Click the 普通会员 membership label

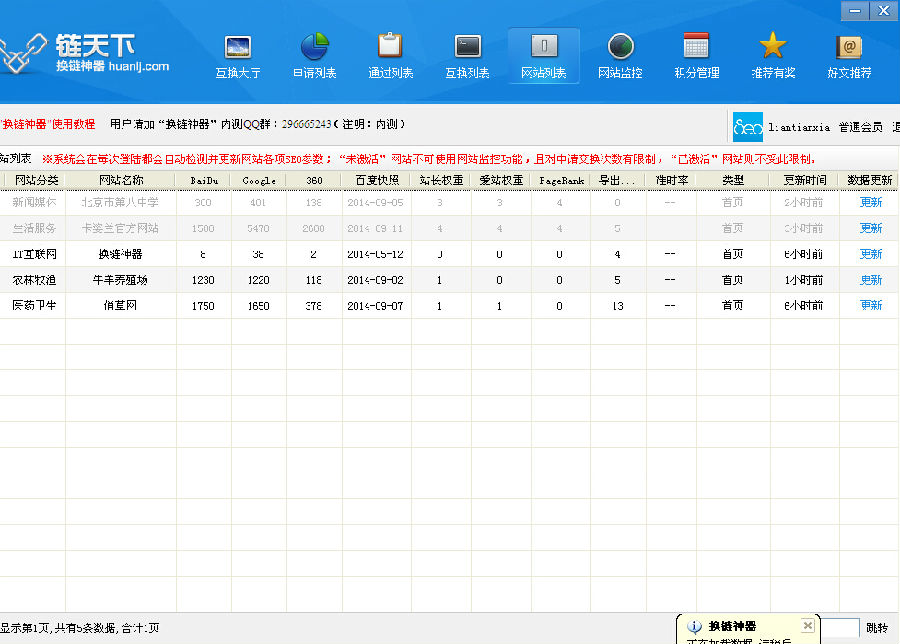point(860,127)
